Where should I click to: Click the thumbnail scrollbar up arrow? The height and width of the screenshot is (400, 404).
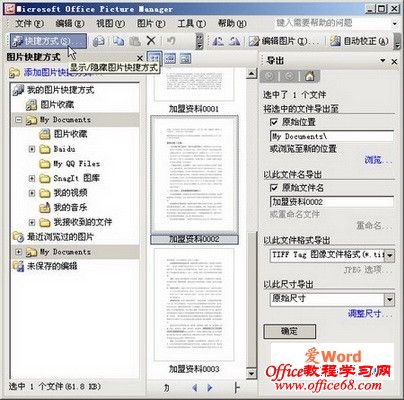tap(252, 73)
